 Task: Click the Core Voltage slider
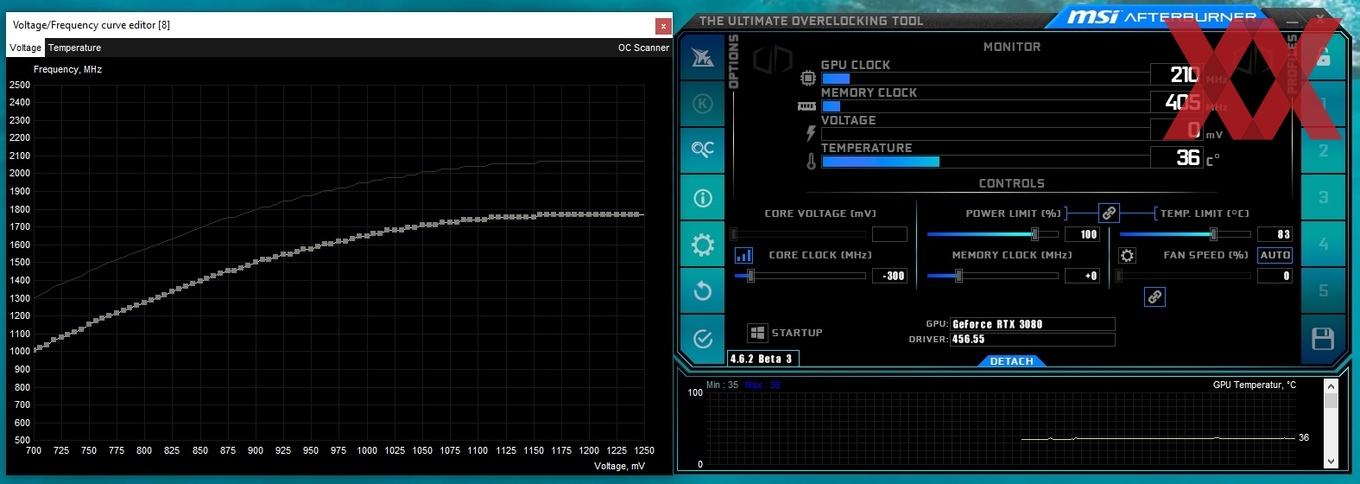[x=797, y=234]
